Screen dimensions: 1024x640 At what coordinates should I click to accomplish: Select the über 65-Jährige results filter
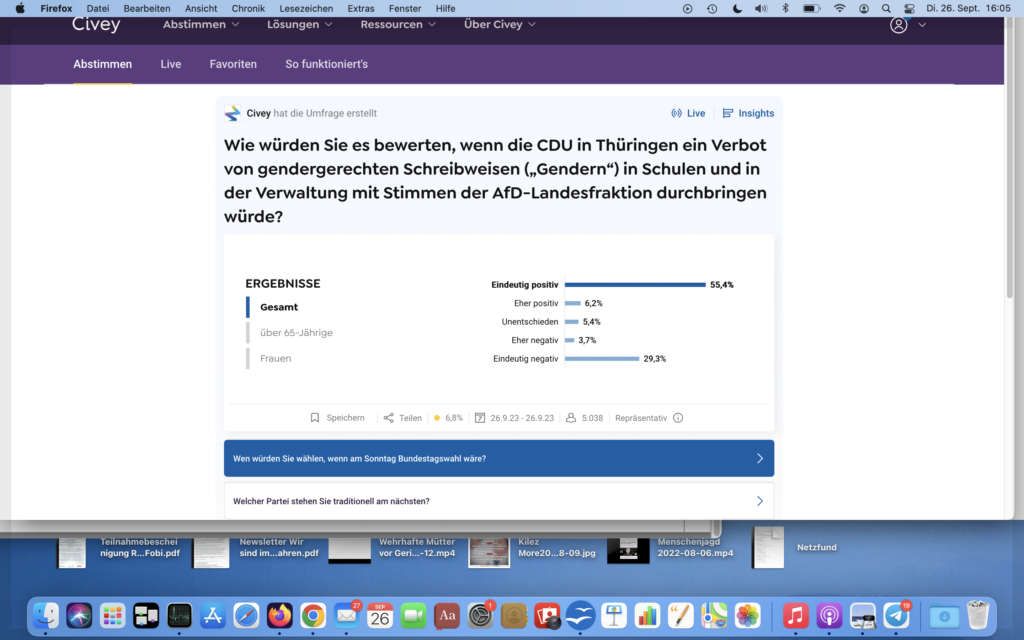(x=296, y=333)
